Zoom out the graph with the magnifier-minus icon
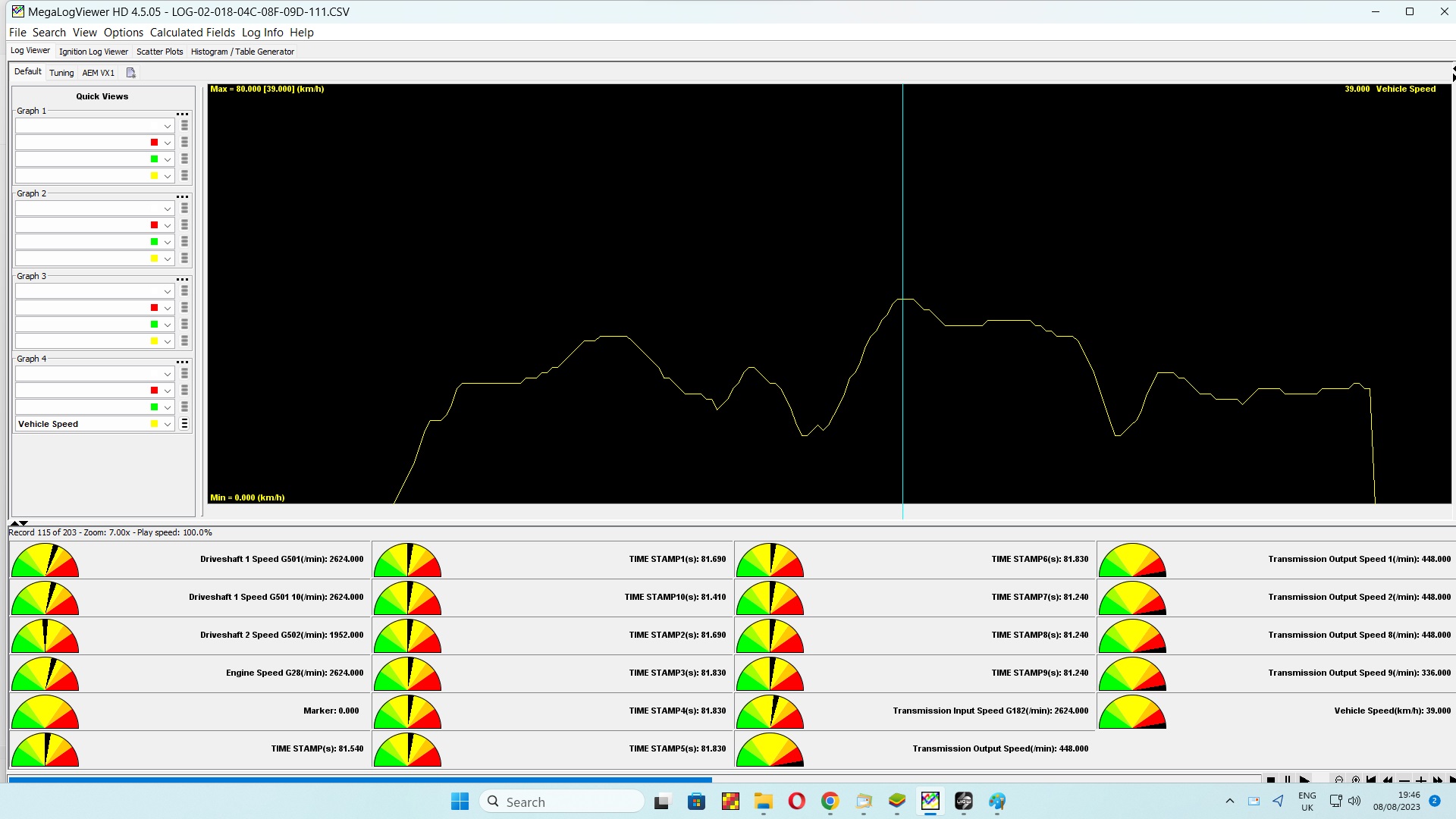Viewport: 1456px width, 819px height. (x=1339, y=780)
